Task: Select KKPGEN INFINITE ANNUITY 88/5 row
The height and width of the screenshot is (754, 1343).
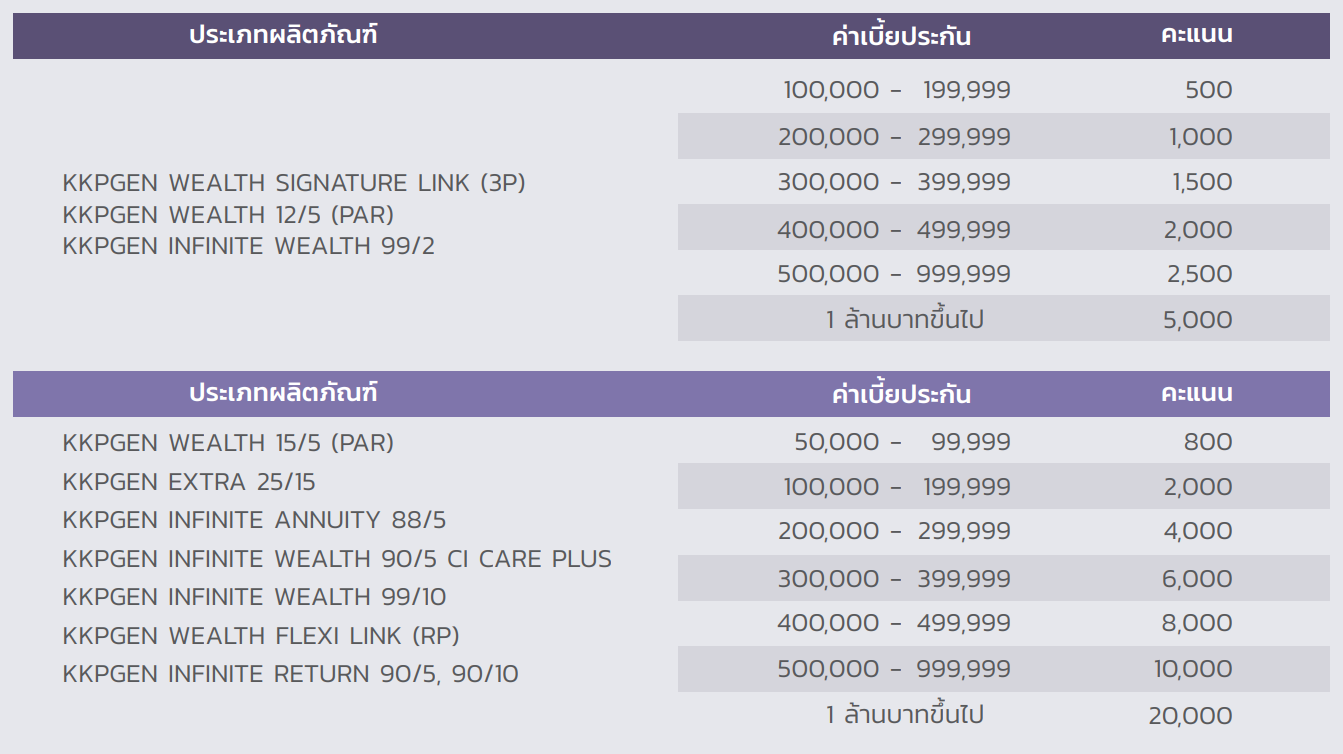Action: (x=254, y=520)
